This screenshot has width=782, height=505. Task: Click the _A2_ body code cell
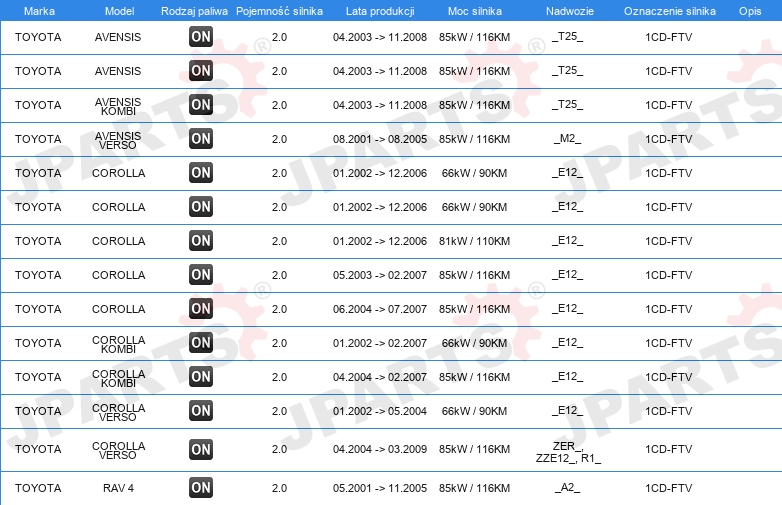point(568,488)
